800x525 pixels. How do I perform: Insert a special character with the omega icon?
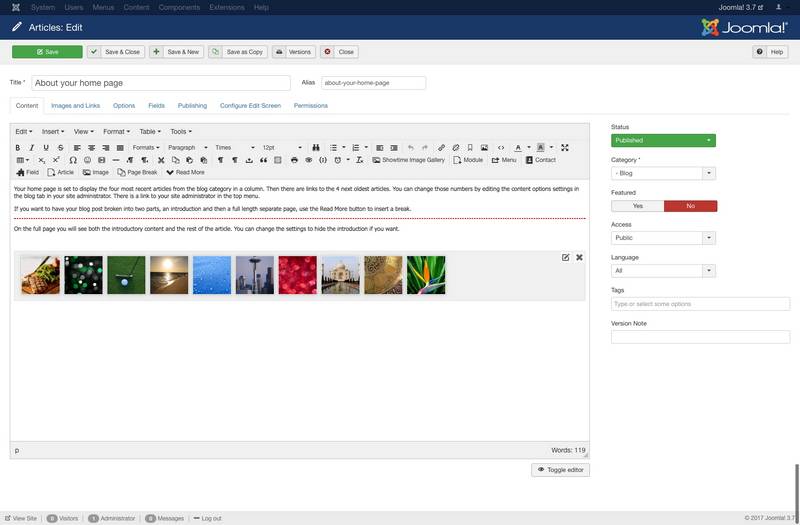click(73, 160)
